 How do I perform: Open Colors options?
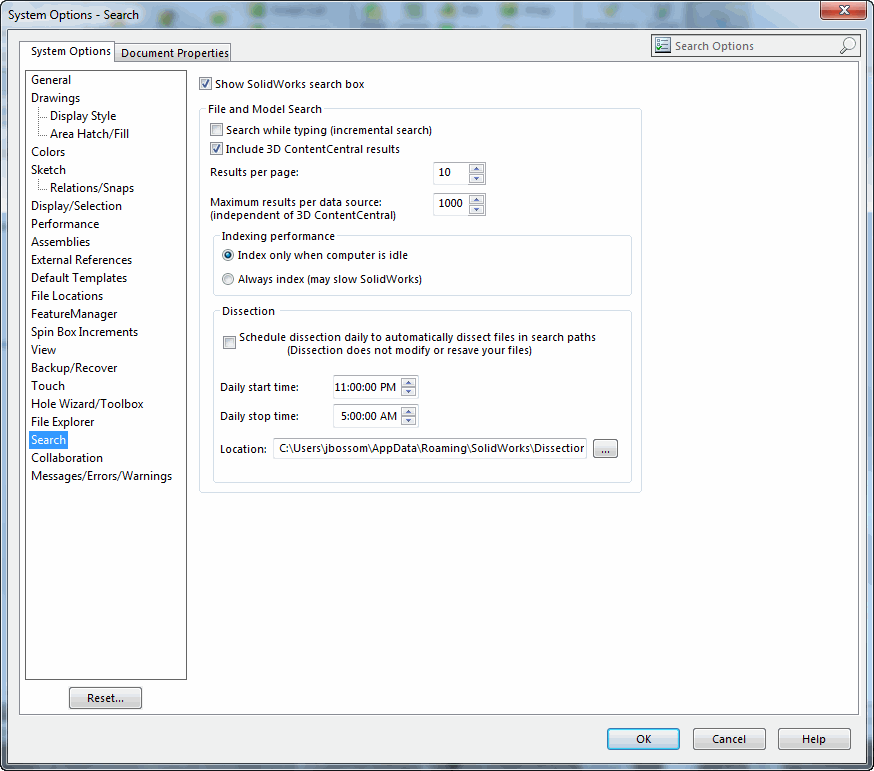(x=48, y=152)
